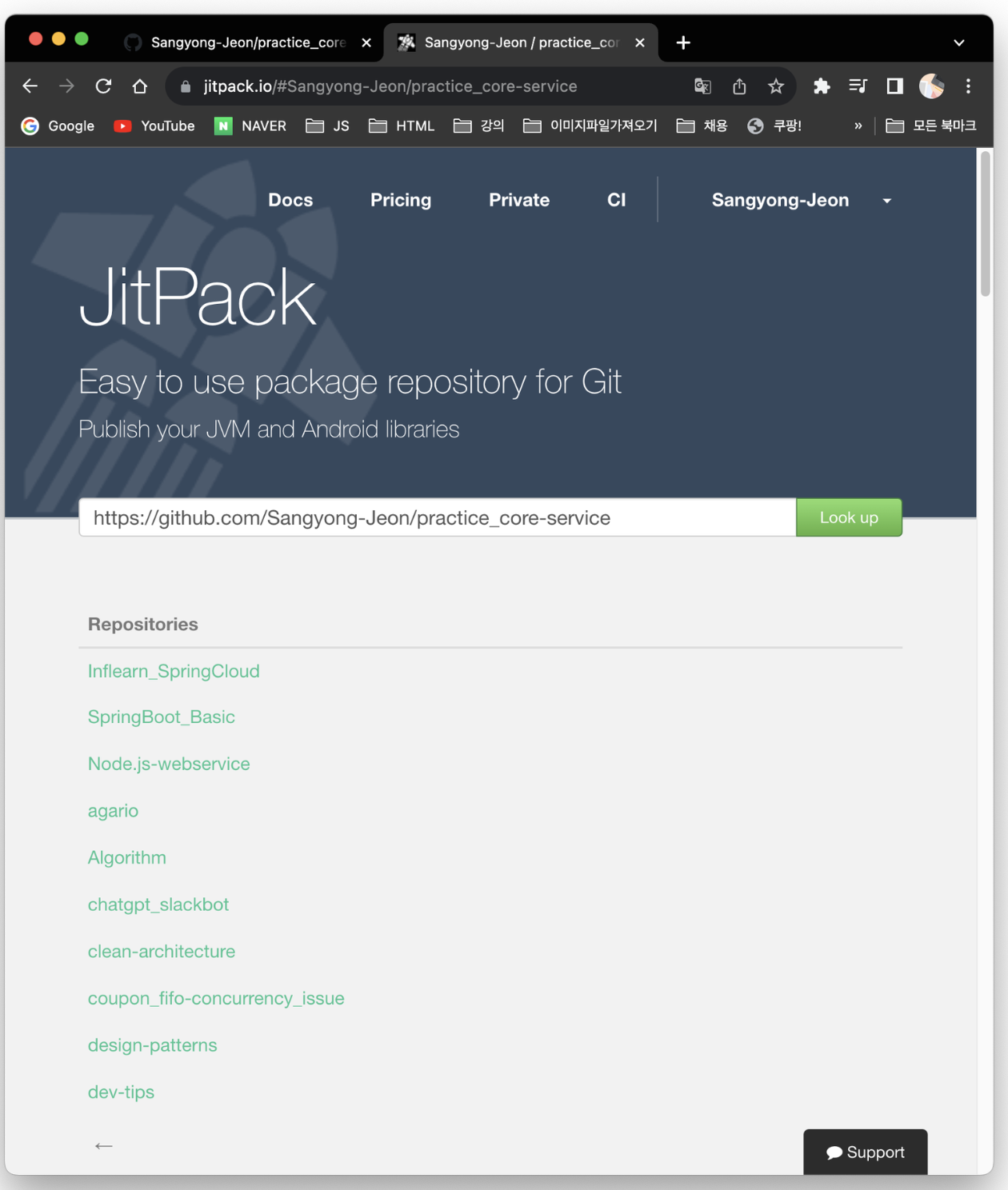
Task: Select the JitPack Sangyong-Jeon / practice_cor tab
Action: [x=522, y=43]
